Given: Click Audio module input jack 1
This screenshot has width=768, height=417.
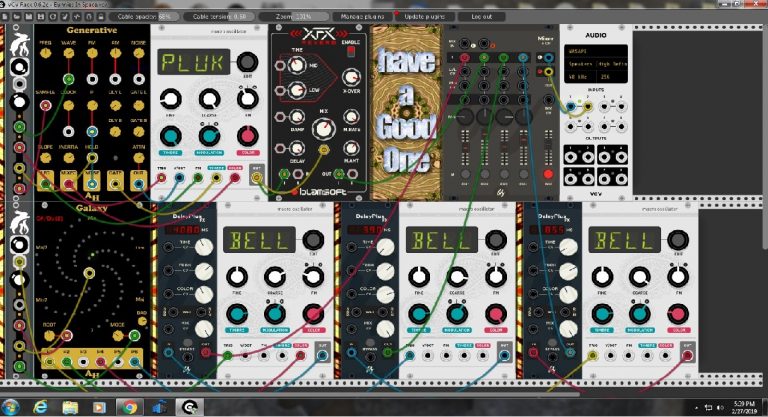Looking at the screenshot, I should 571,106.
